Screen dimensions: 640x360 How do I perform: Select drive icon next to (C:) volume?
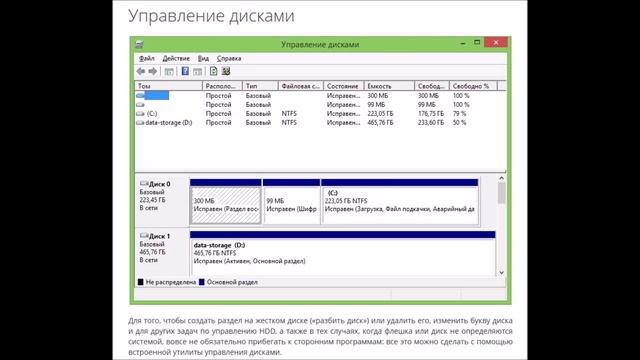tap(140, 113)
